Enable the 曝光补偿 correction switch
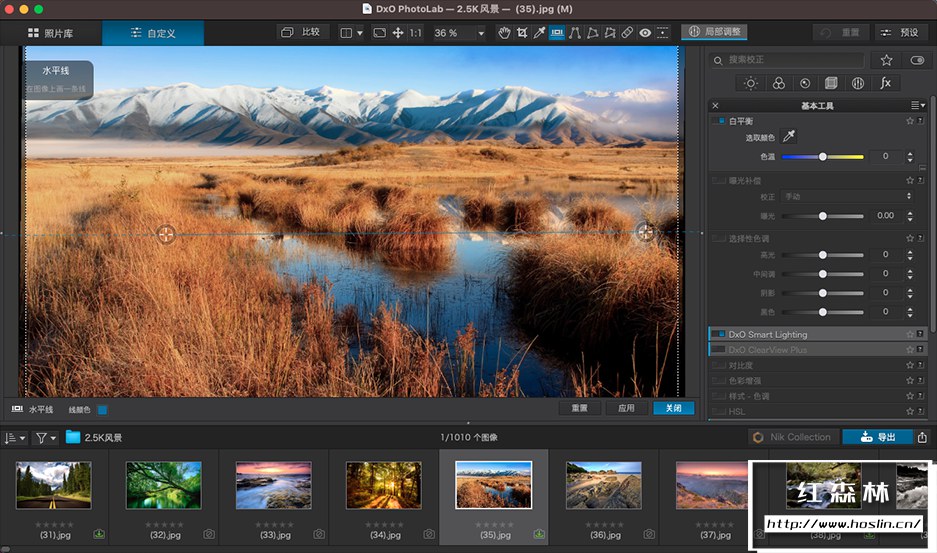Viewport: 937px width, 553px height. click(x=718, y=180)
